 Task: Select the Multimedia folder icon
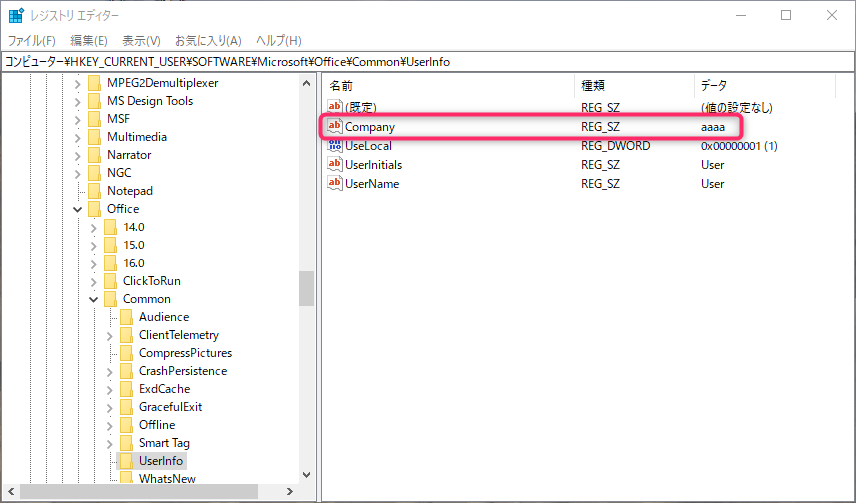94,137
